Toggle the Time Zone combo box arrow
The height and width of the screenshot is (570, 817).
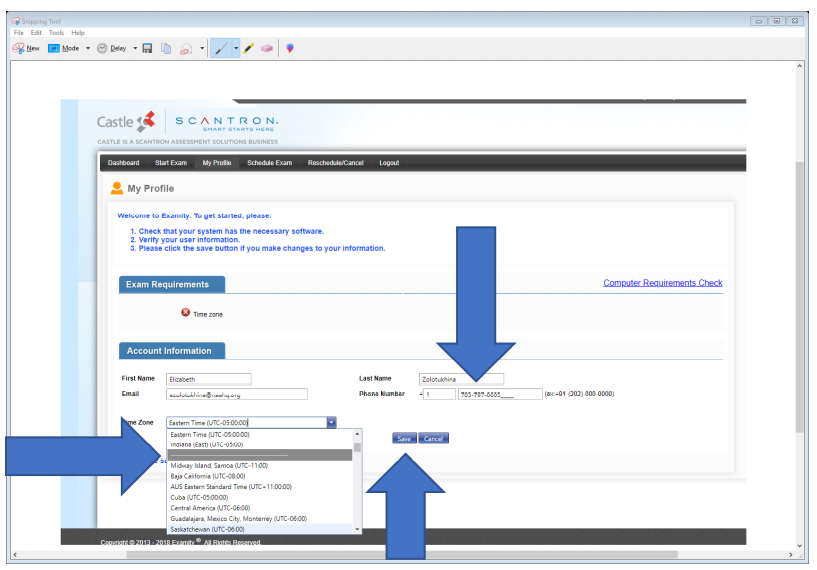[331, 423]
